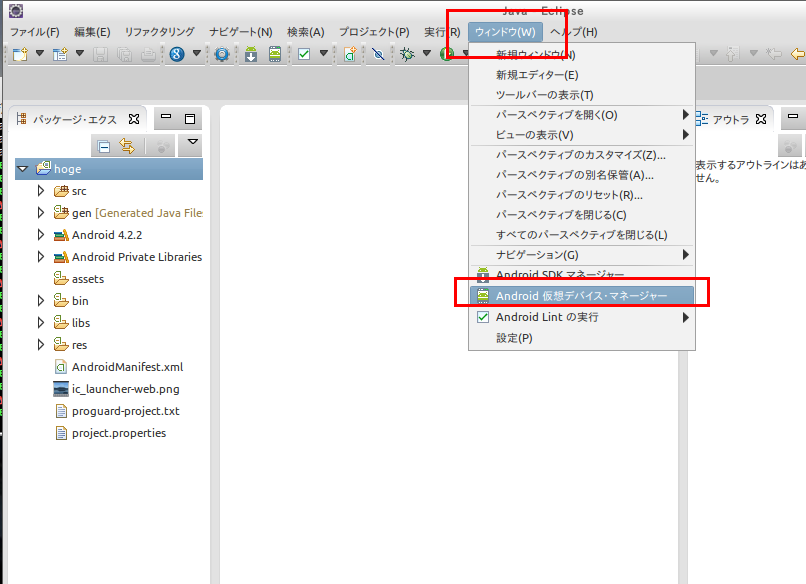806x584 pixels.
Task: Choose すべてのパースペクティブを閉じる(L)
Action: (582, 235)
